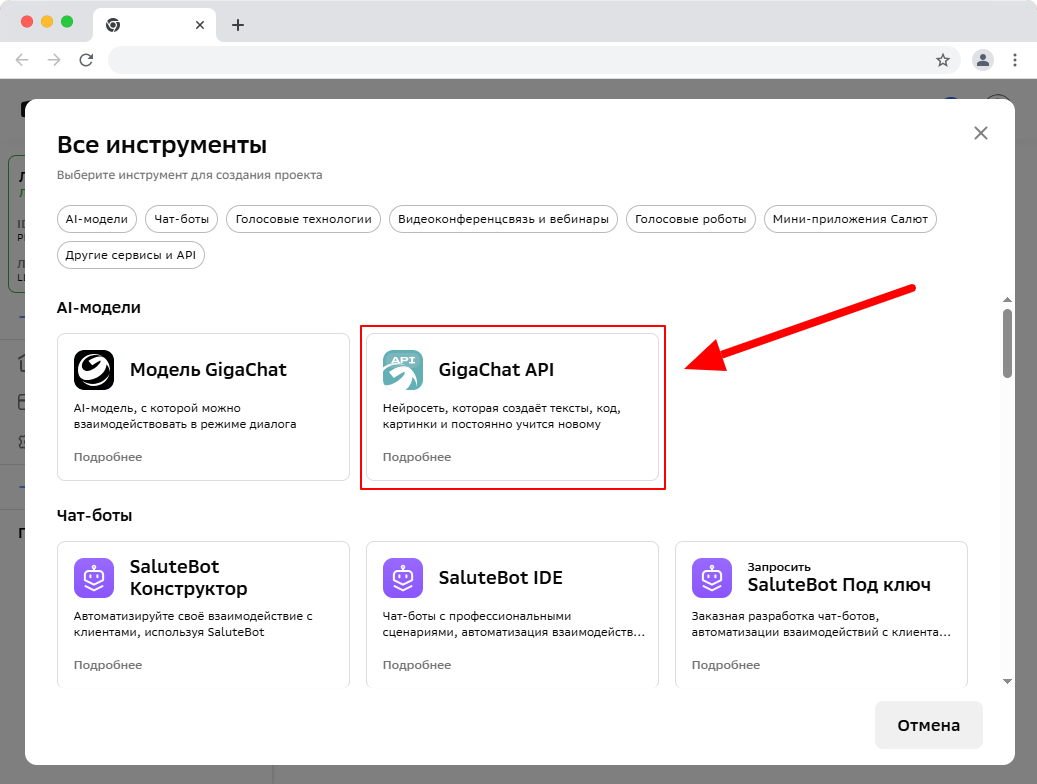Open Подробнее under Модель GigaChat
This screenshot has height=784, width=1037.
[x=108, y=457]
